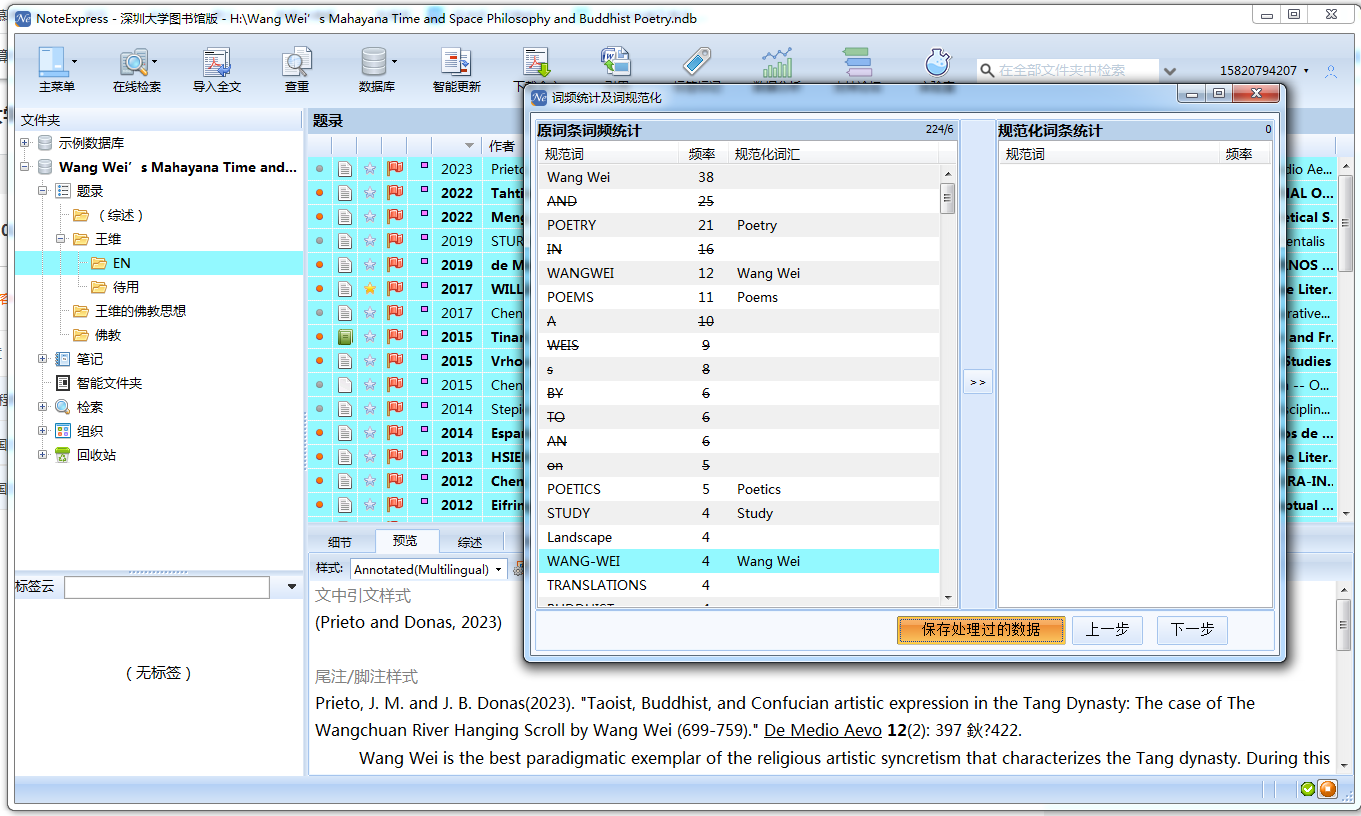Screen dimensions: 1361x816
Task: Open the Annotated(Multilingual) style dropdown
Action: point(499,569)
